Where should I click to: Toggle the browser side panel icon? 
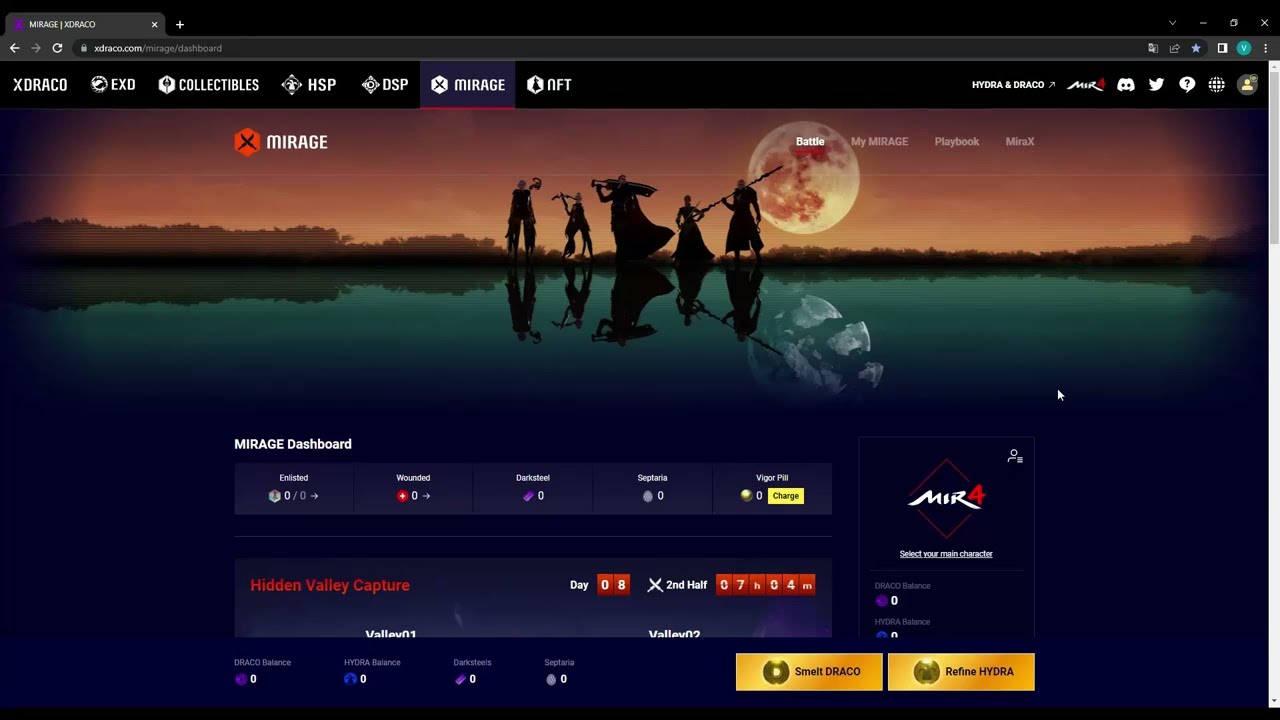tap(1222, 48)
